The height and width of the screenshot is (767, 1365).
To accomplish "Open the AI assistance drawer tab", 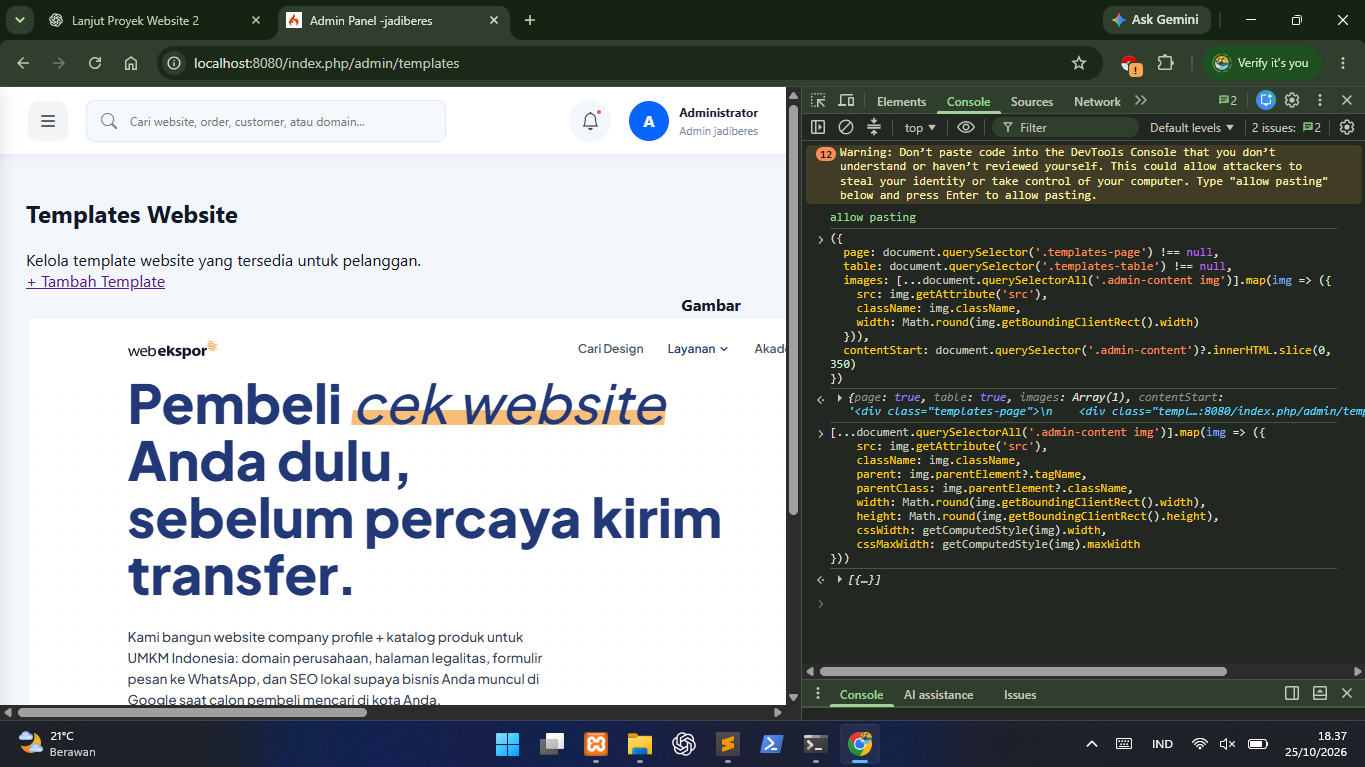I will [938, 694].
